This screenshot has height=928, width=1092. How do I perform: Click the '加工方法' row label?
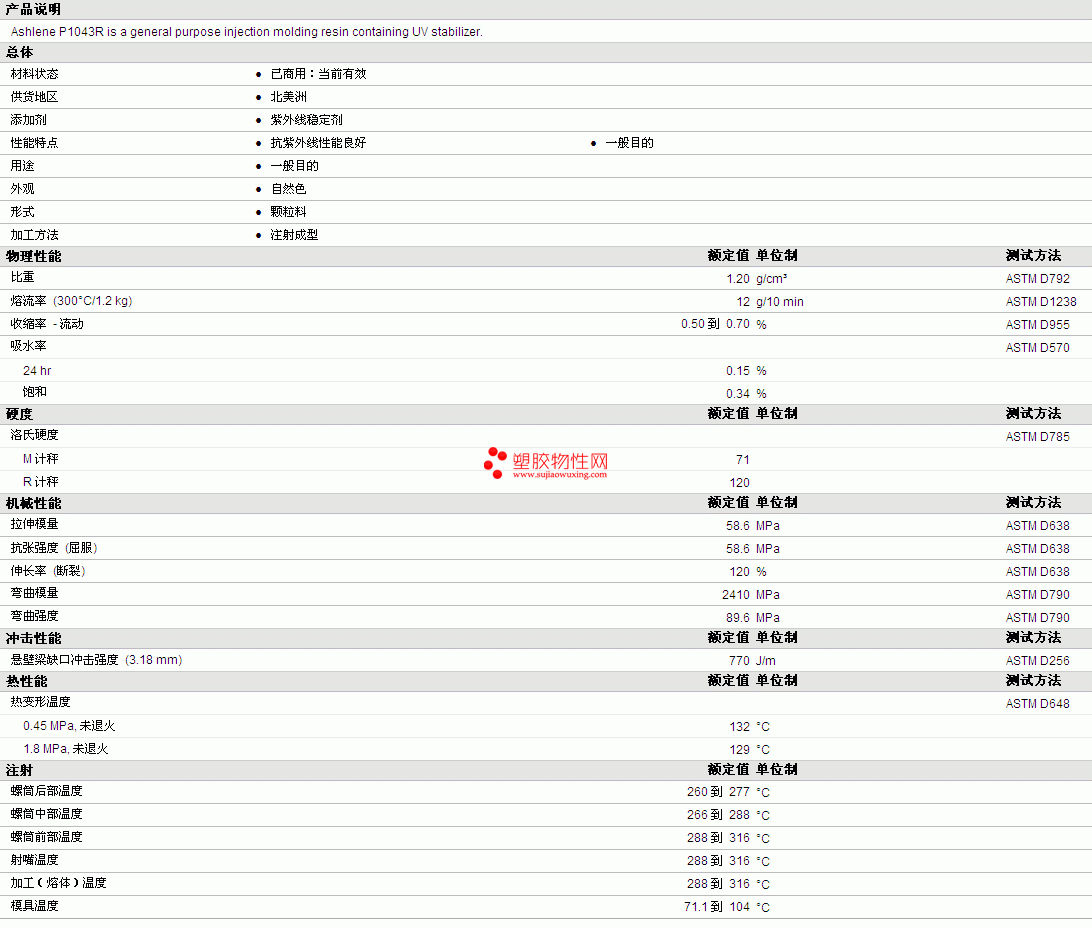pos(34,235)
